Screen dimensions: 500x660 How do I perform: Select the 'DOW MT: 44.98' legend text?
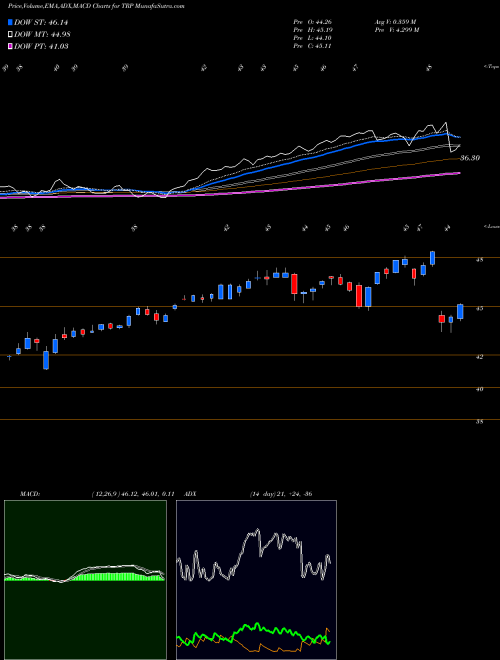point(42,34)
